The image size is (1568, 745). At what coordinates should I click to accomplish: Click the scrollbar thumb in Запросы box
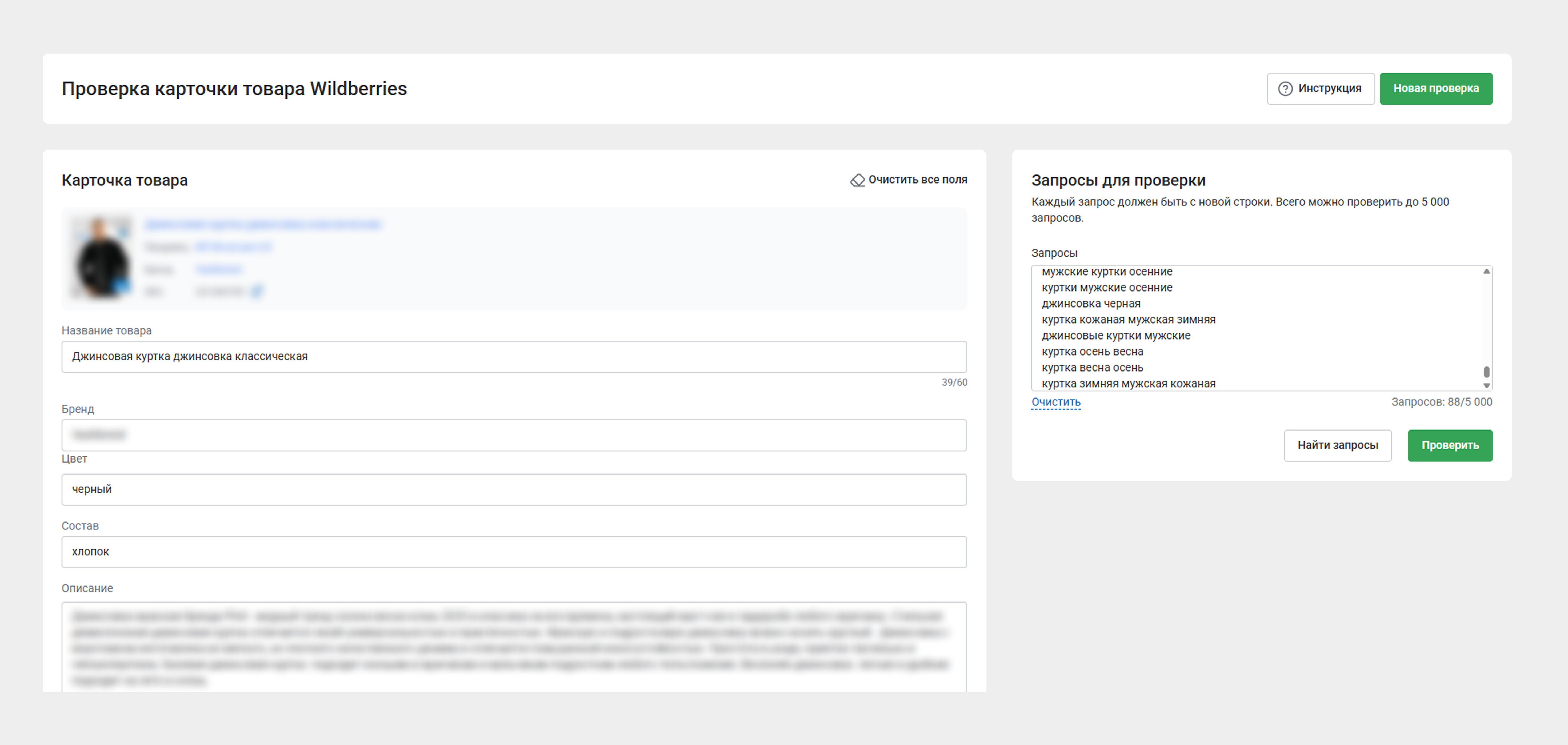point(1486,372)
